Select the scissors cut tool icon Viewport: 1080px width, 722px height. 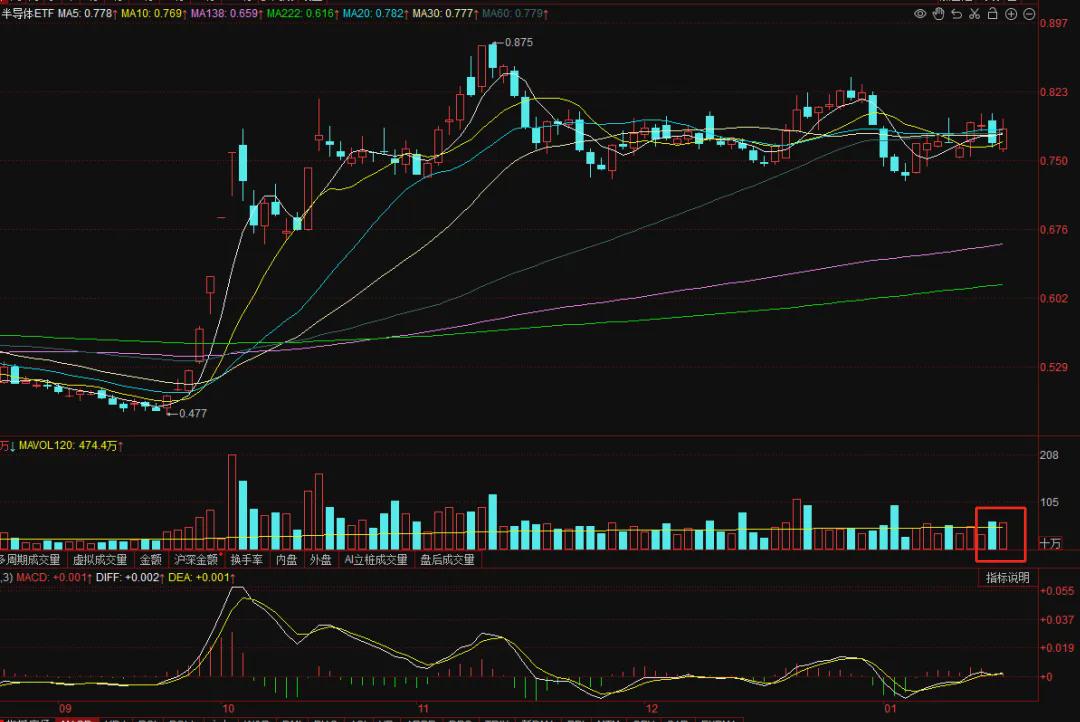pos(975,14)
